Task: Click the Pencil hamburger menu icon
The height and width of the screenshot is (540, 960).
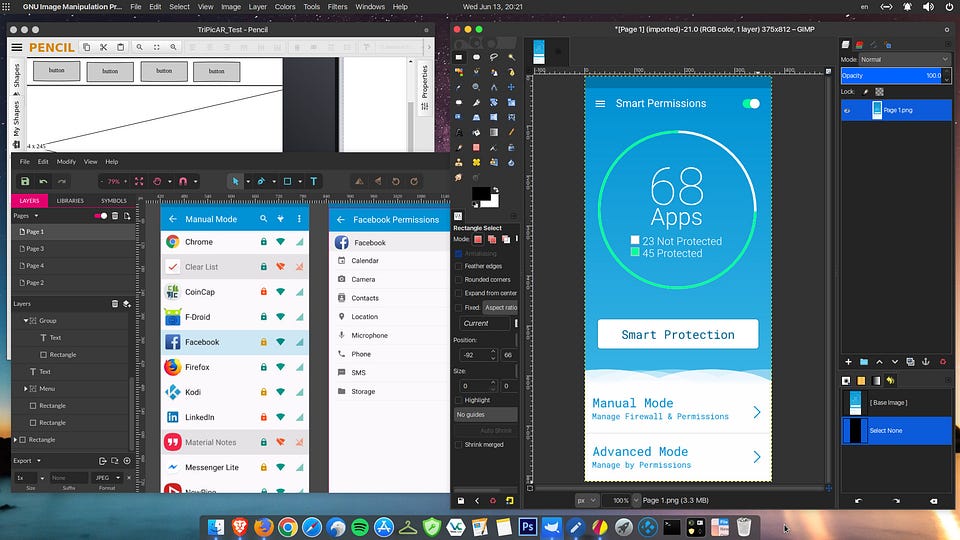Action: [x=17, y=47]
